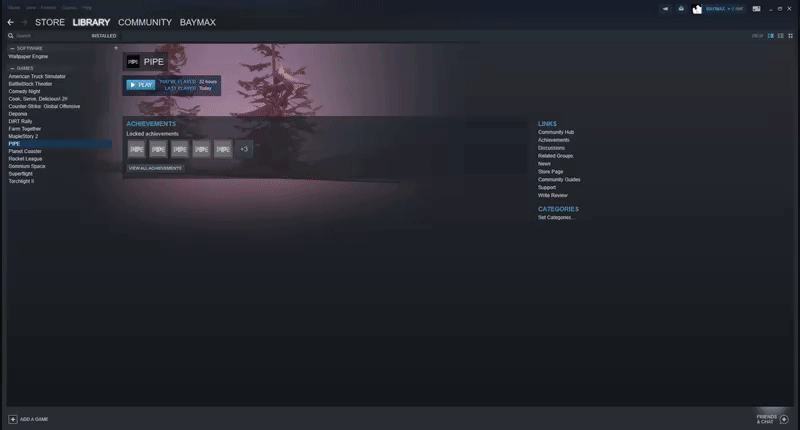
Task: Open the Store Page link
Action: coord(550,171)
